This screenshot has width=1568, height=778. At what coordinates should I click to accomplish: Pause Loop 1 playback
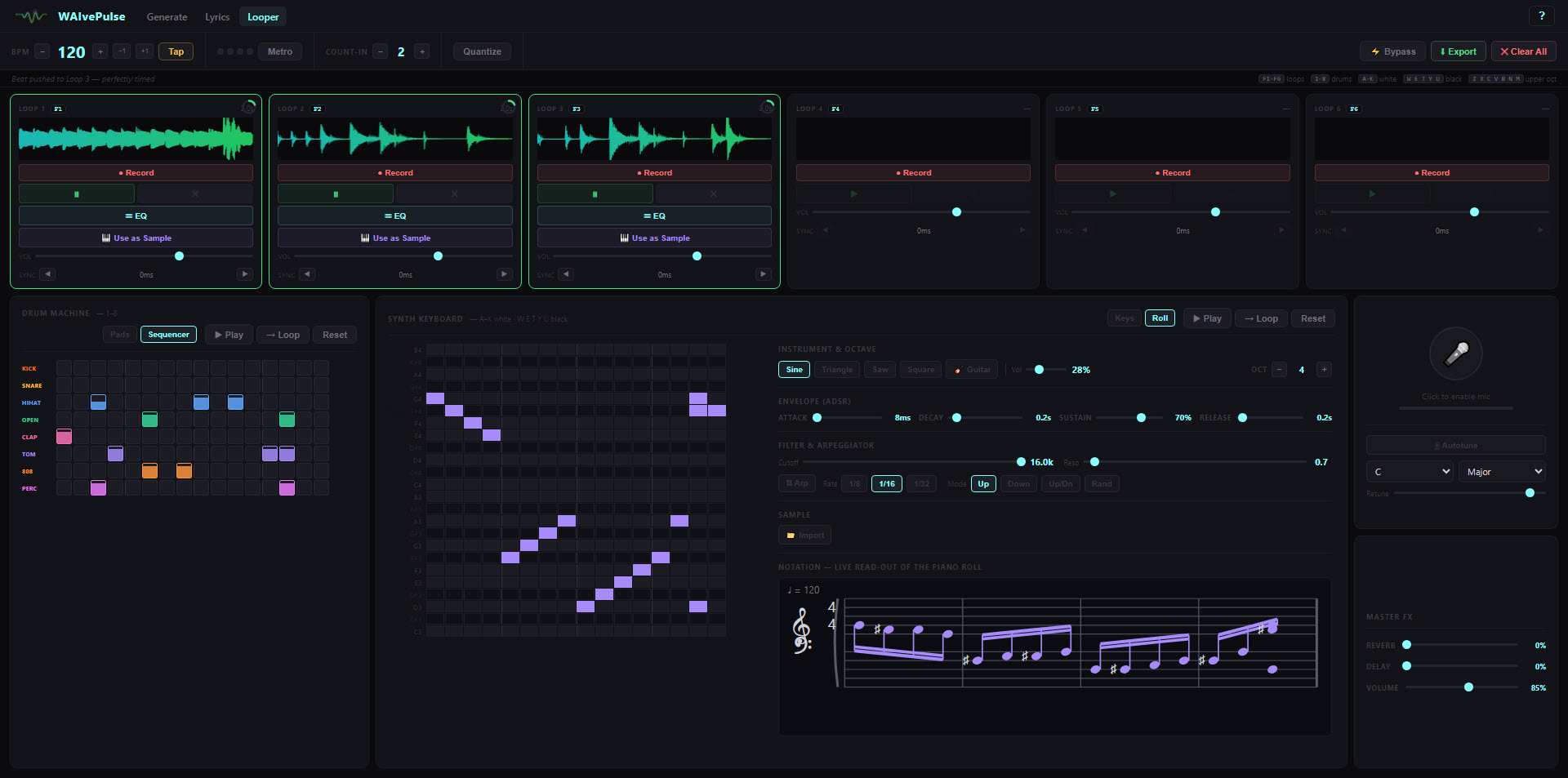(x=77, y=194)
